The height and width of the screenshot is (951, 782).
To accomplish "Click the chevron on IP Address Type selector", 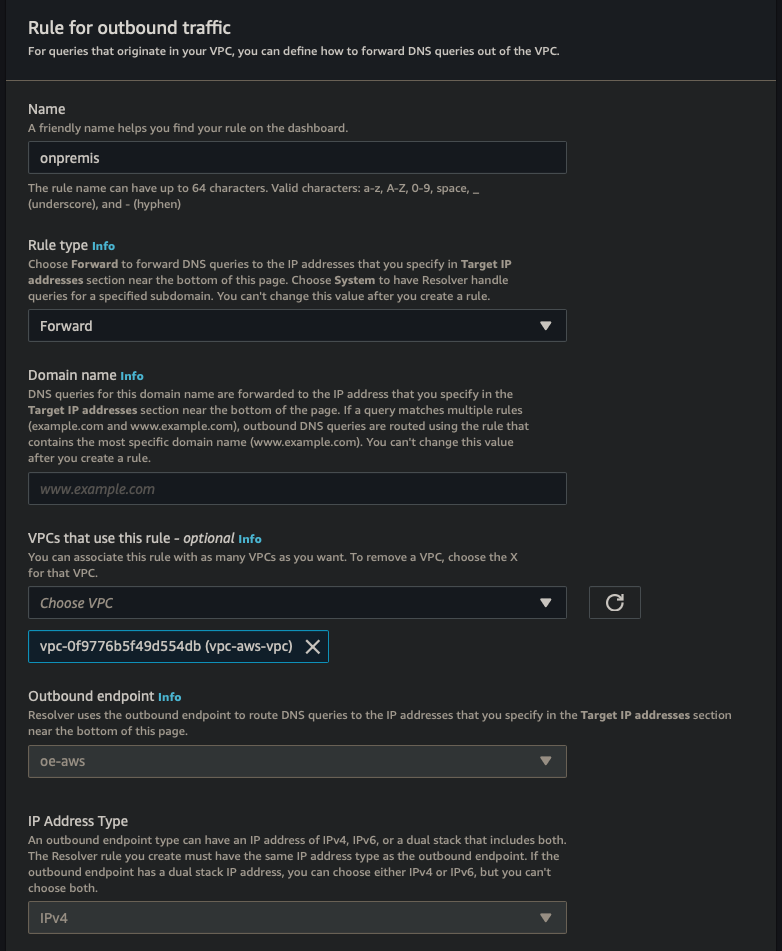I will click(x=546, y=917).
